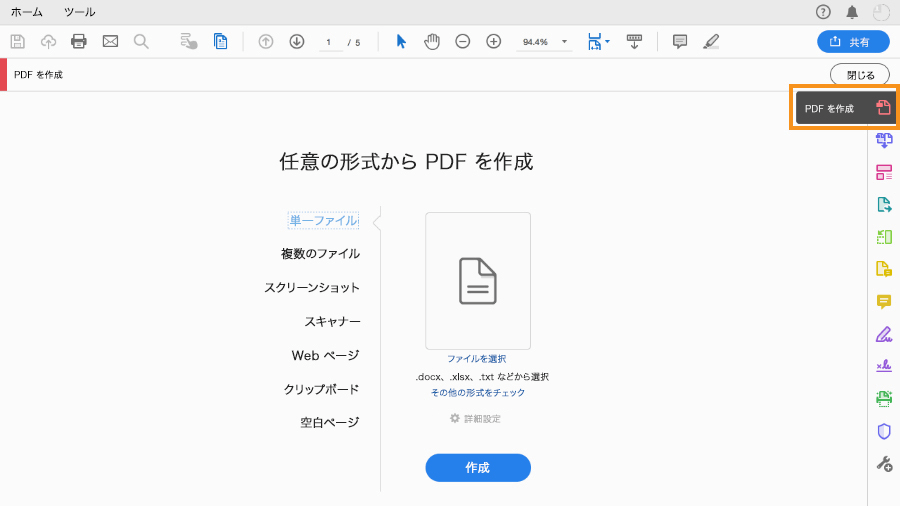This screenshot has height=506, width=900.
Task: Open the request signature sidebar icon
Action: point(884,365)
